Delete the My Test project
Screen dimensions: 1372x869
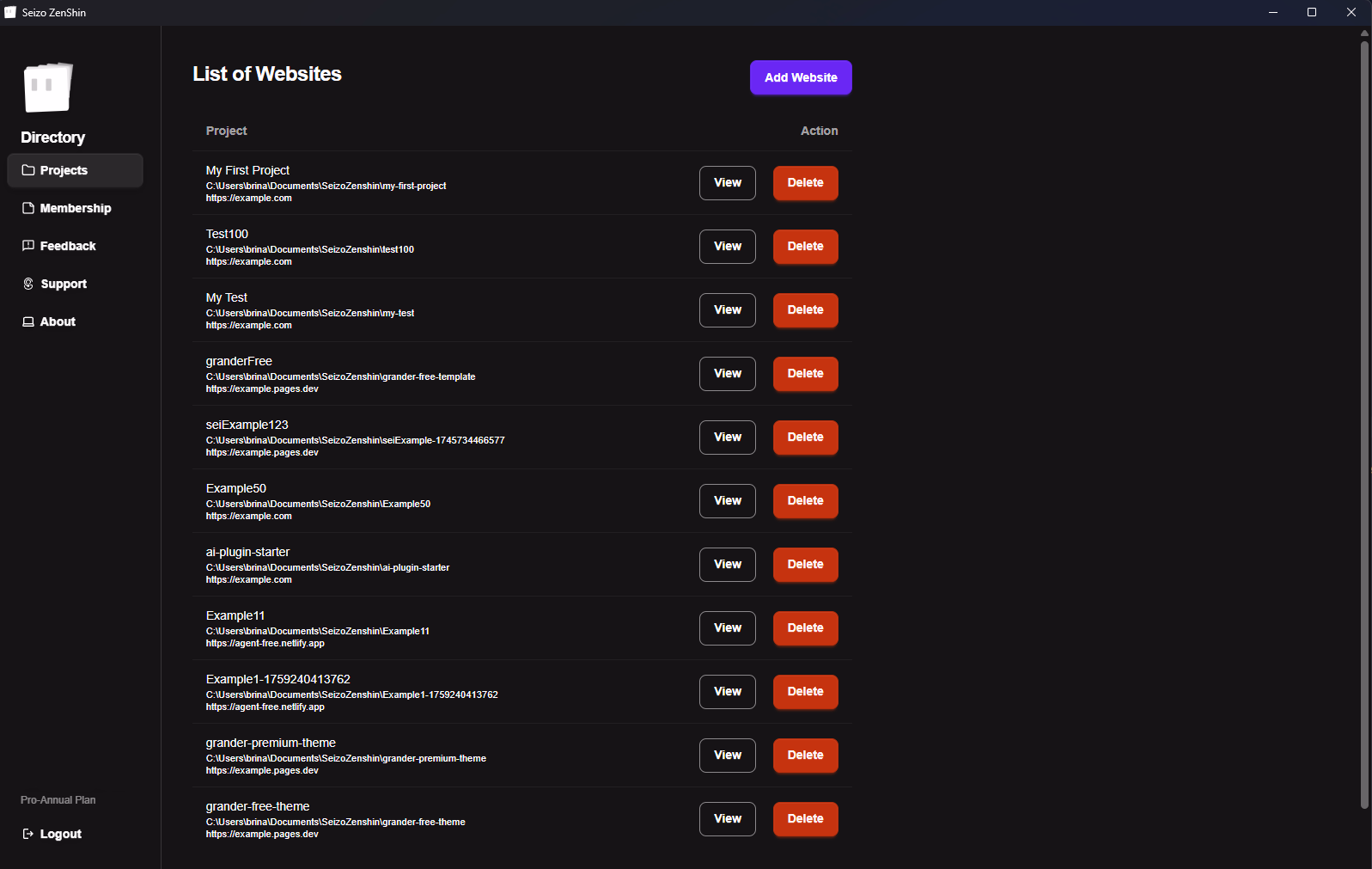(x=806, y=310)
